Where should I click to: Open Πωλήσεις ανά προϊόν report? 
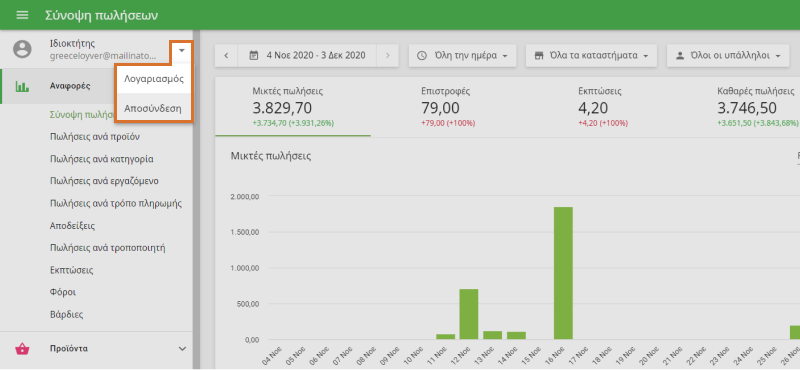click(95, 137)
